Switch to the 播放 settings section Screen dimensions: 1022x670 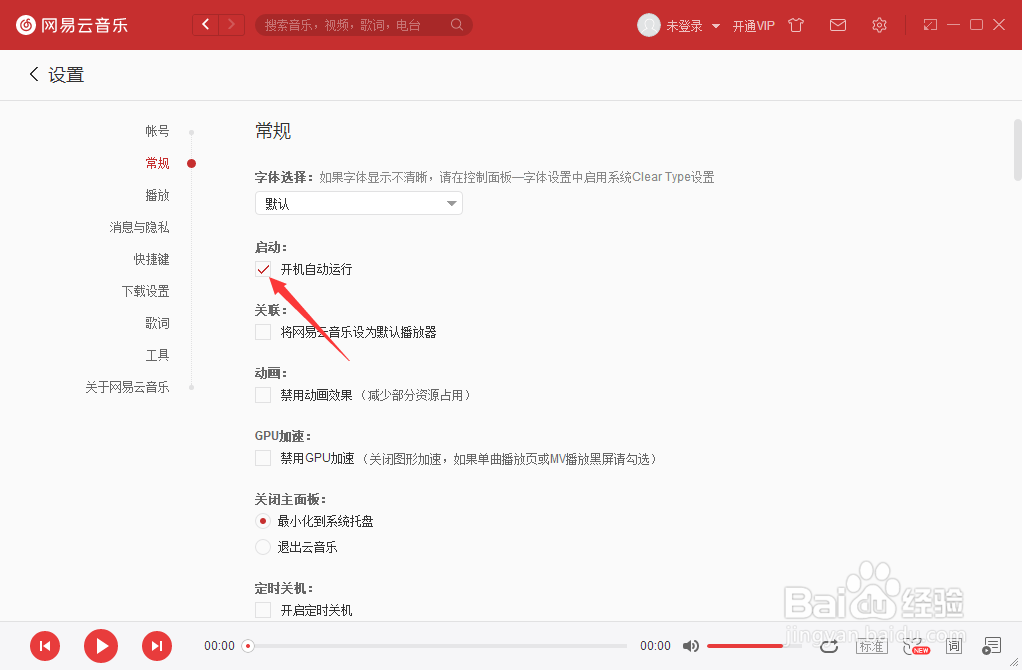tap(157, 195)
